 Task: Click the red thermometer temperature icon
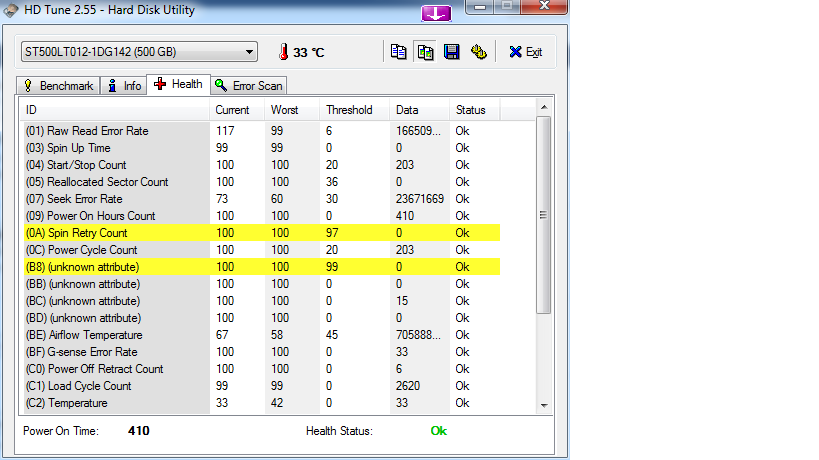coord(284,52)
